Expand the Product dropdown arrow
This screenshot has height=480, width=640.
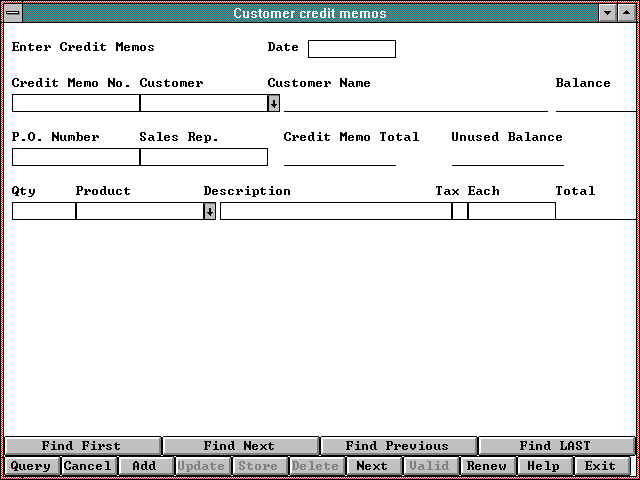209,211
